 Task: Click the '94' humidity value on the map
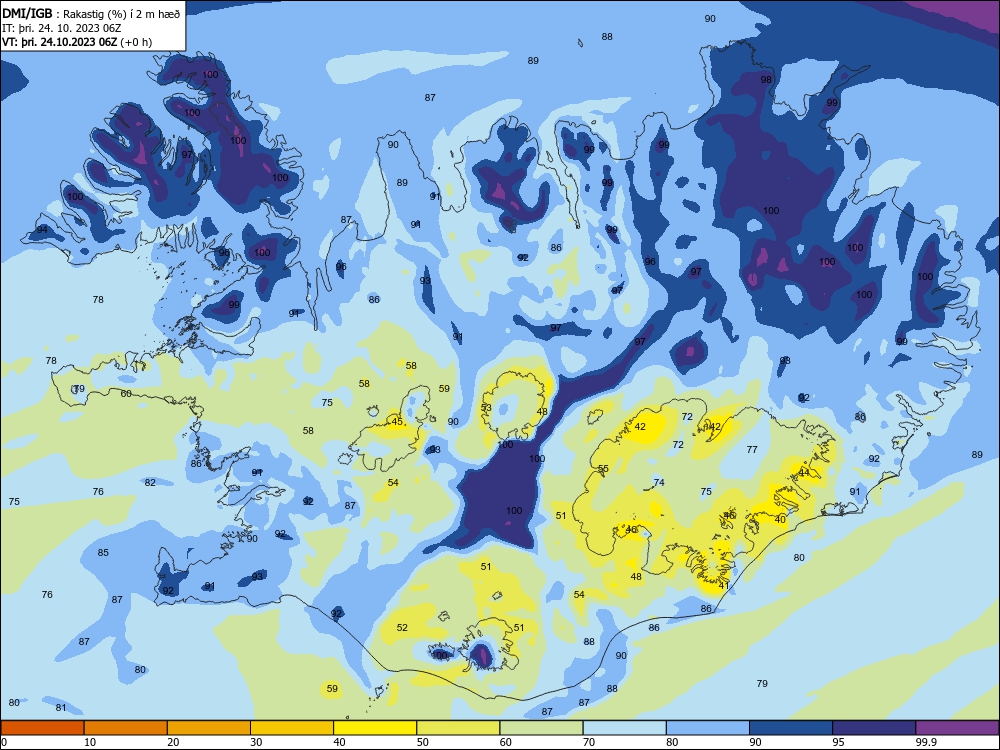42,230
